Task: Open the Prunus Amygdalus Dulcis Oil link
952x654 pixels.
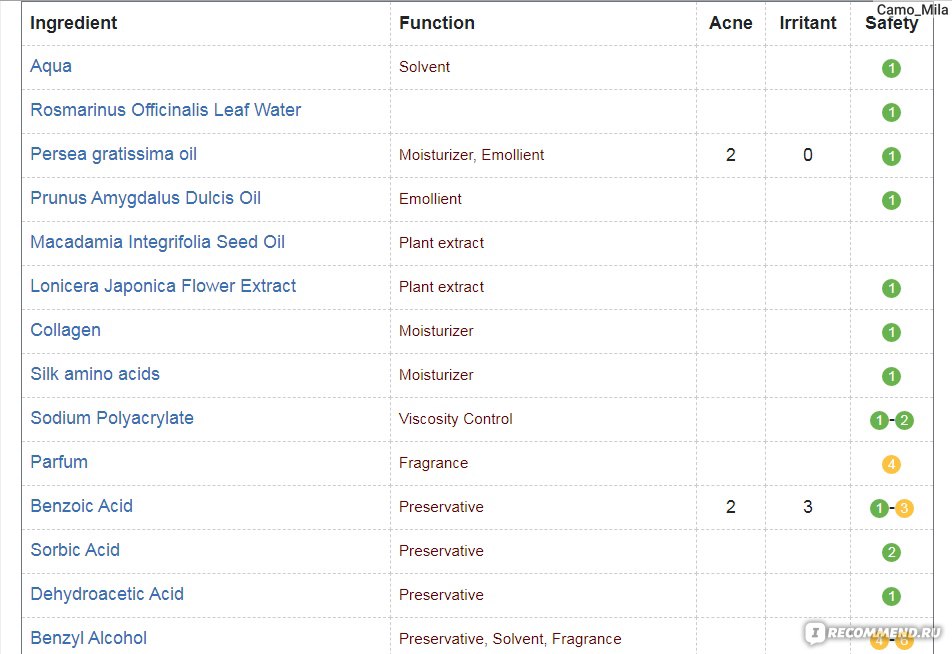Action: point(146,198)
